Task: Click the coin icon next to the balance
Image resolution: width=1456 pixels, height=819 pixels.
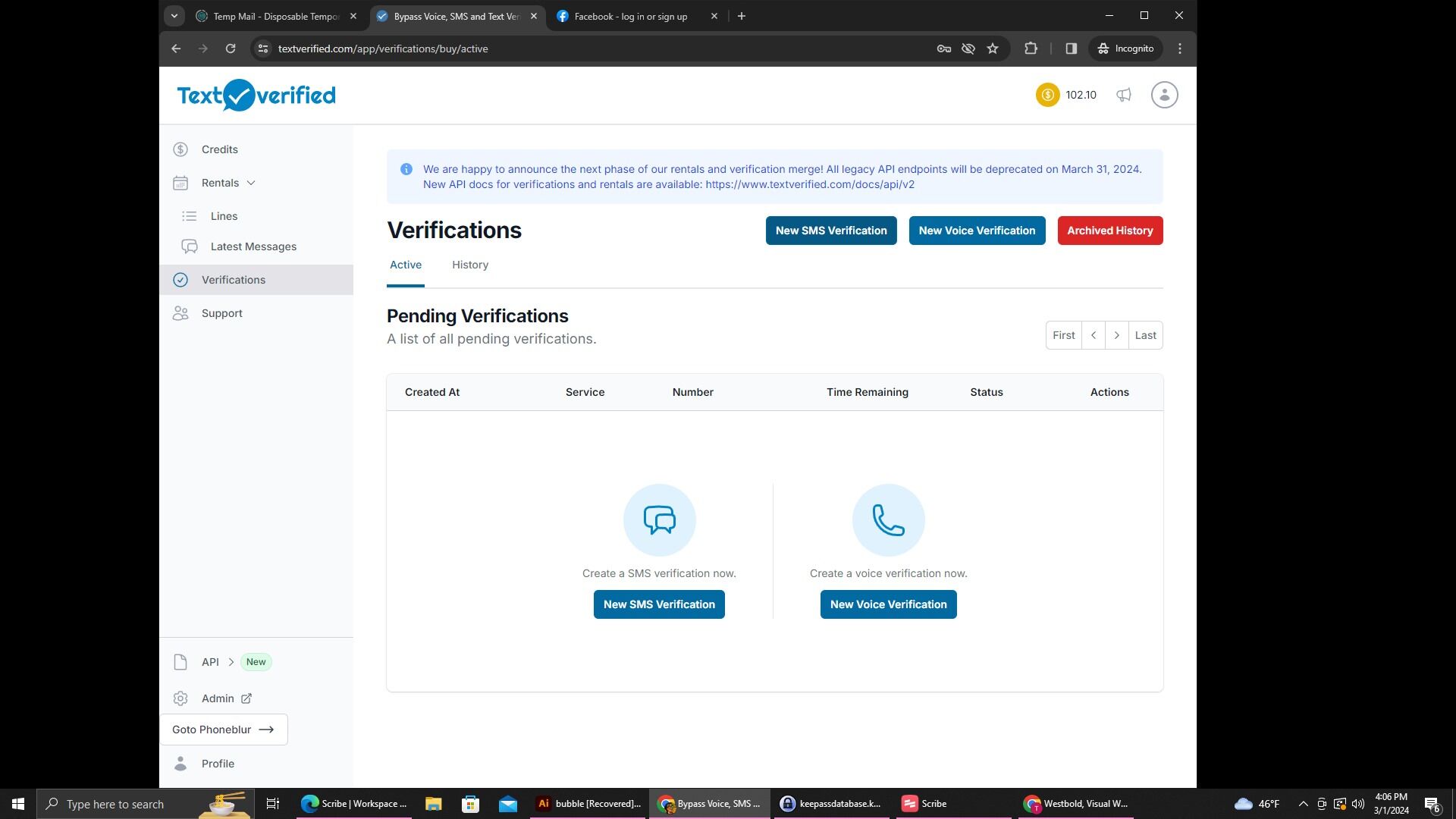Action: point(1047,95)
